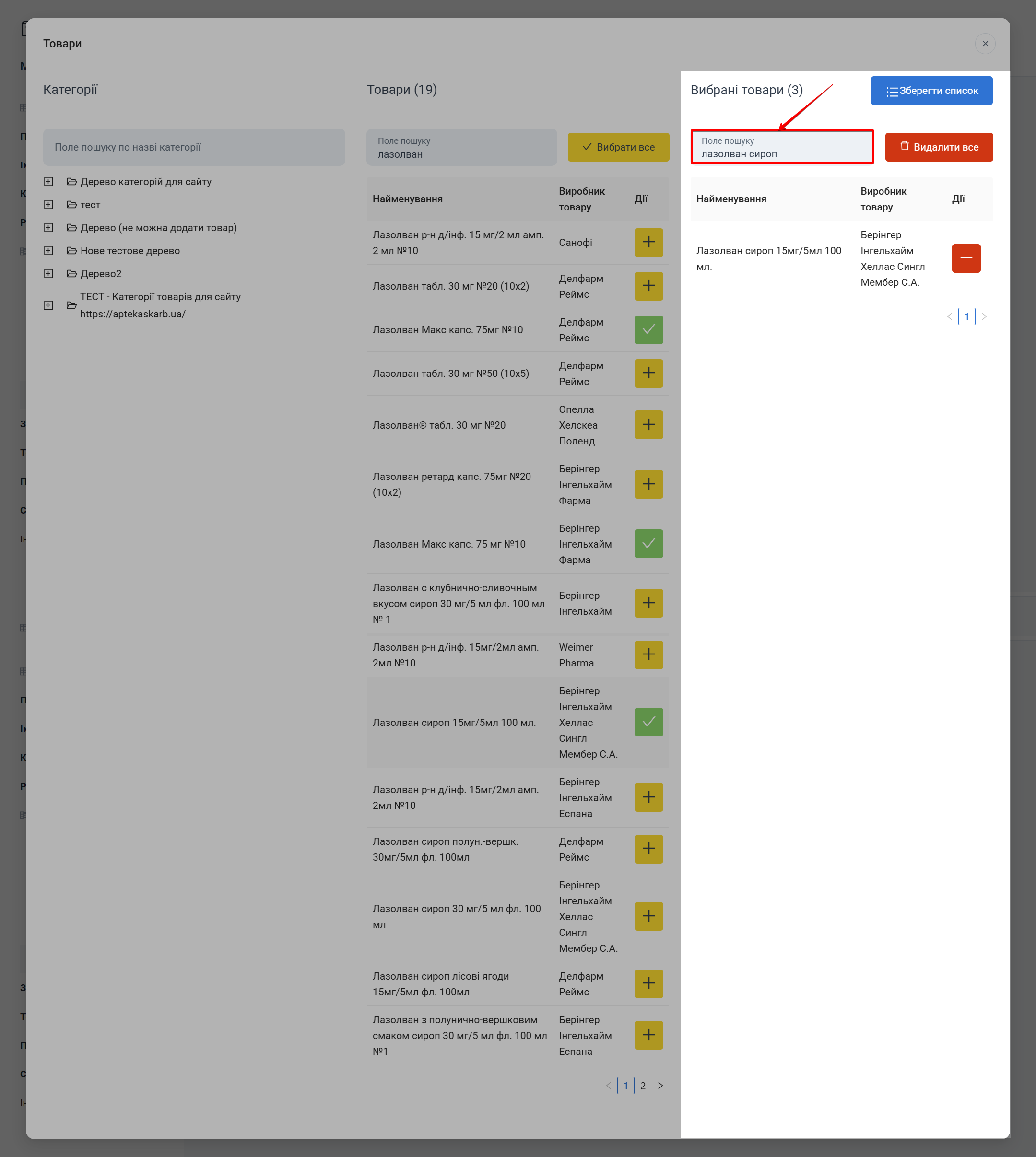Remove Лазолван сироп from selected list

click(x=965, y=258)
